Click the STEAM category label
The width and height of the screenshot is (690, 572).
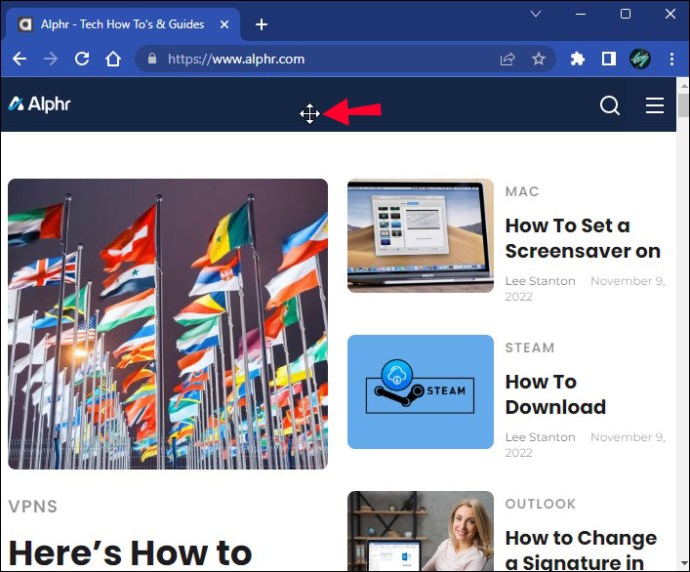(x=530, y=348)
